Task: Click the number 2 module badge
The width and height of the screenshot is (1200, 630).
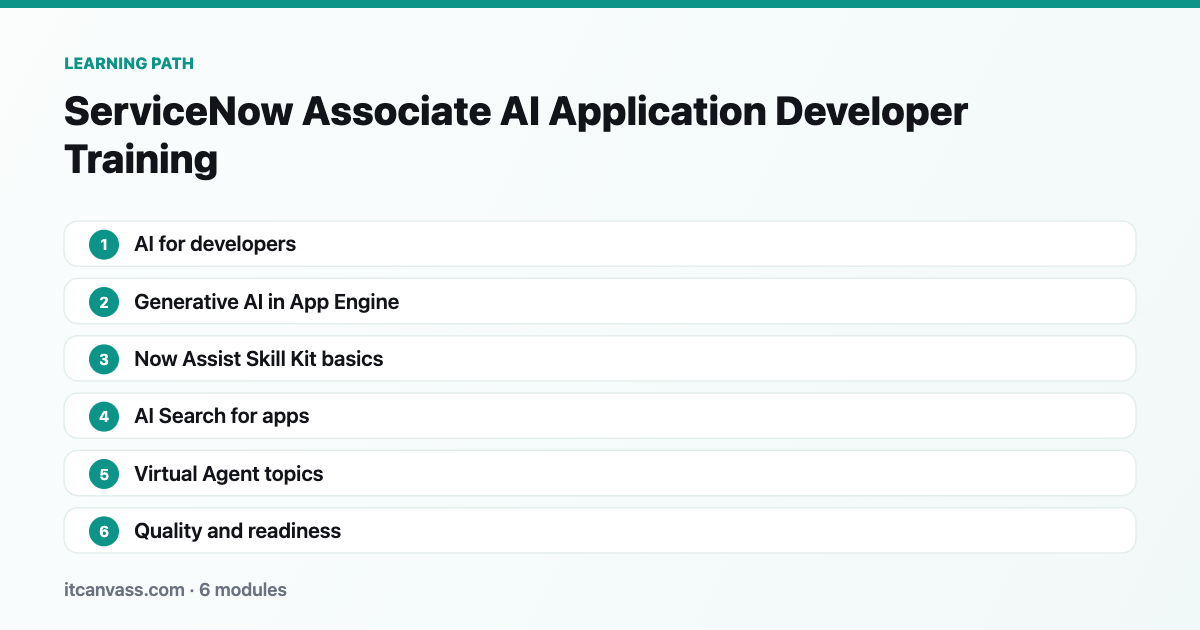Action: 104,301
